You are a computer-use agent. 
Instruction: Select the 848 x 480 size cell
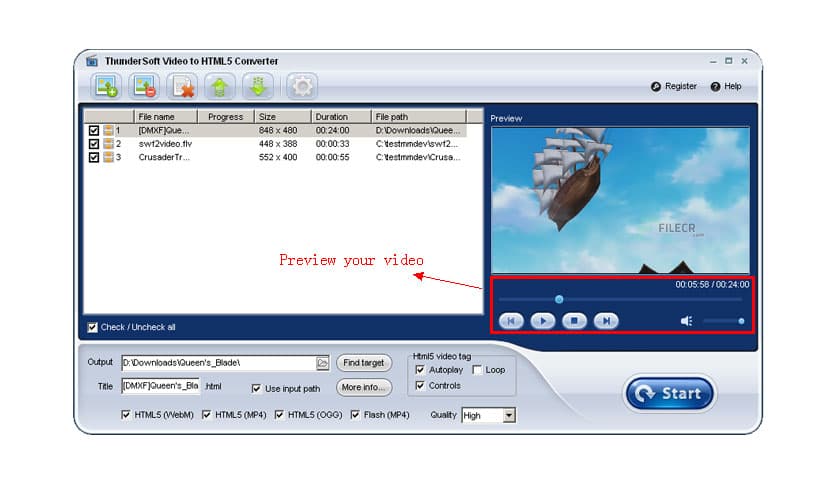coord(278,131)
